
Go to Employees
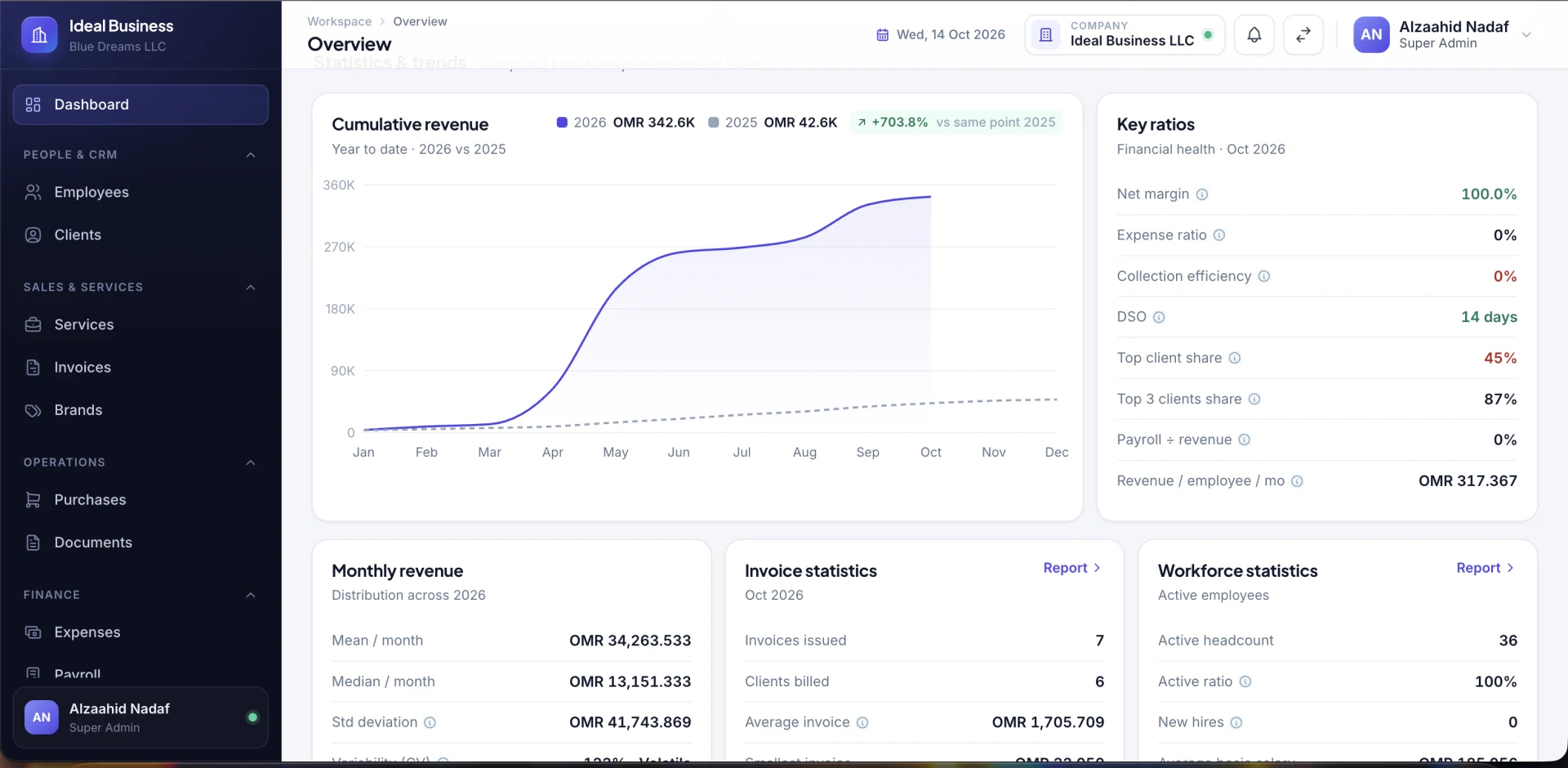[x=140, y=192]
